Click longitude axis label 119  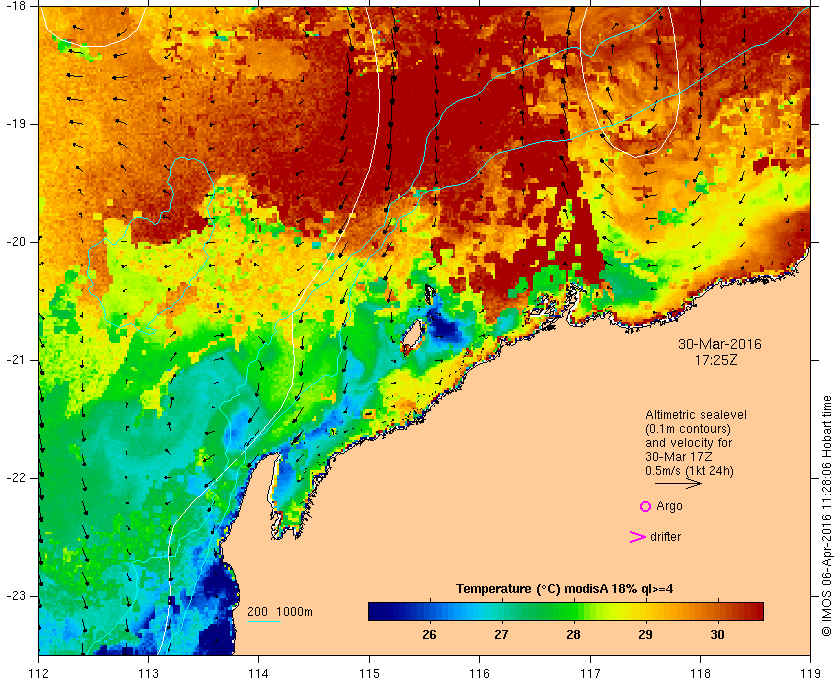(810, 673)
